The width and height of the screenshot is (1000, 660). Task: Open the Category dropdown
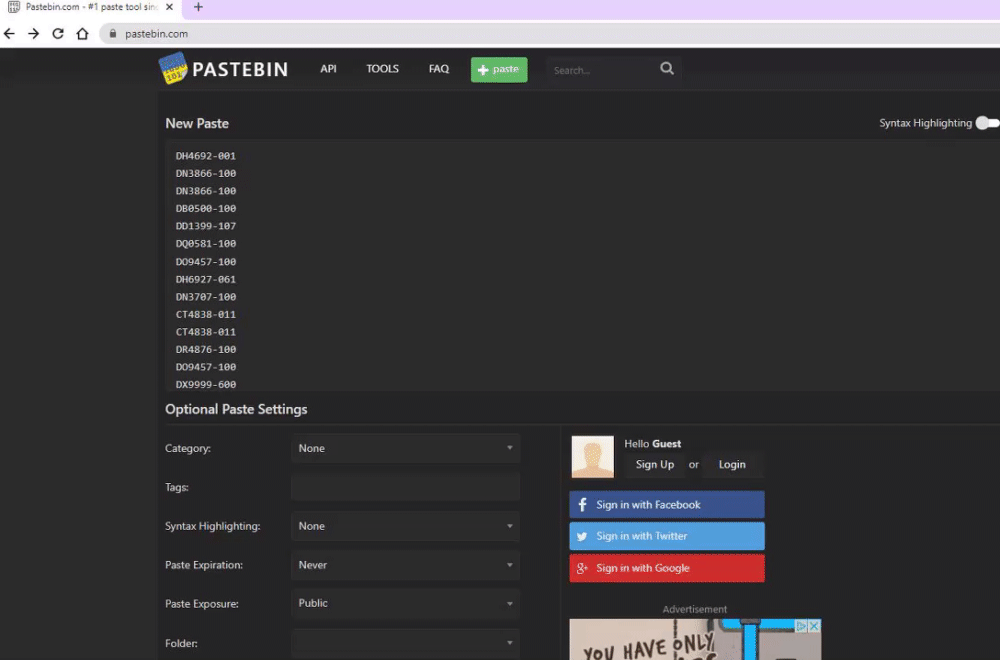click(x=405, y=448)
